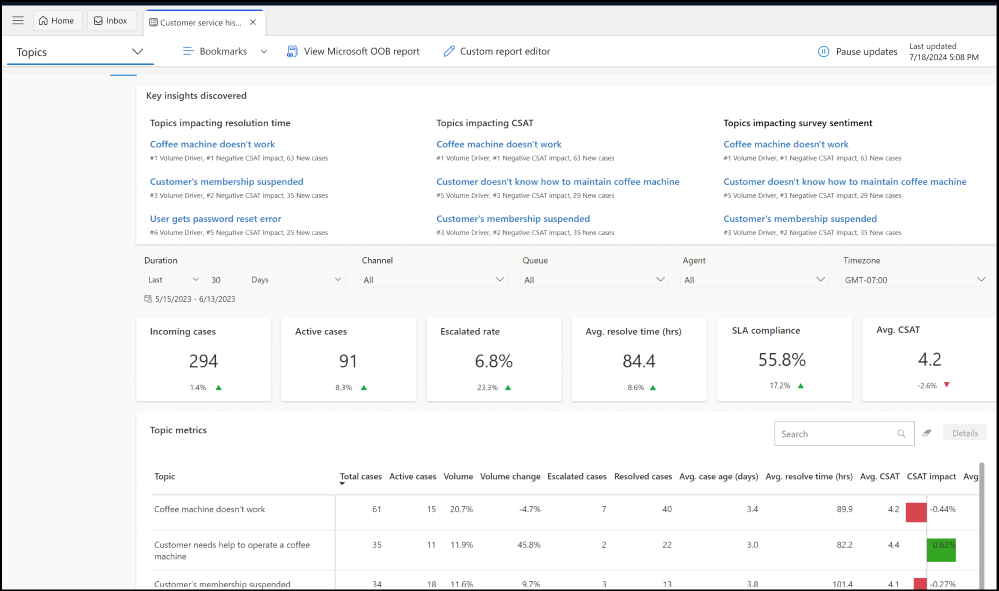Screen dimensions: 999x591
Task: Open User gets password reset error link
Action: tap(215, 218)
